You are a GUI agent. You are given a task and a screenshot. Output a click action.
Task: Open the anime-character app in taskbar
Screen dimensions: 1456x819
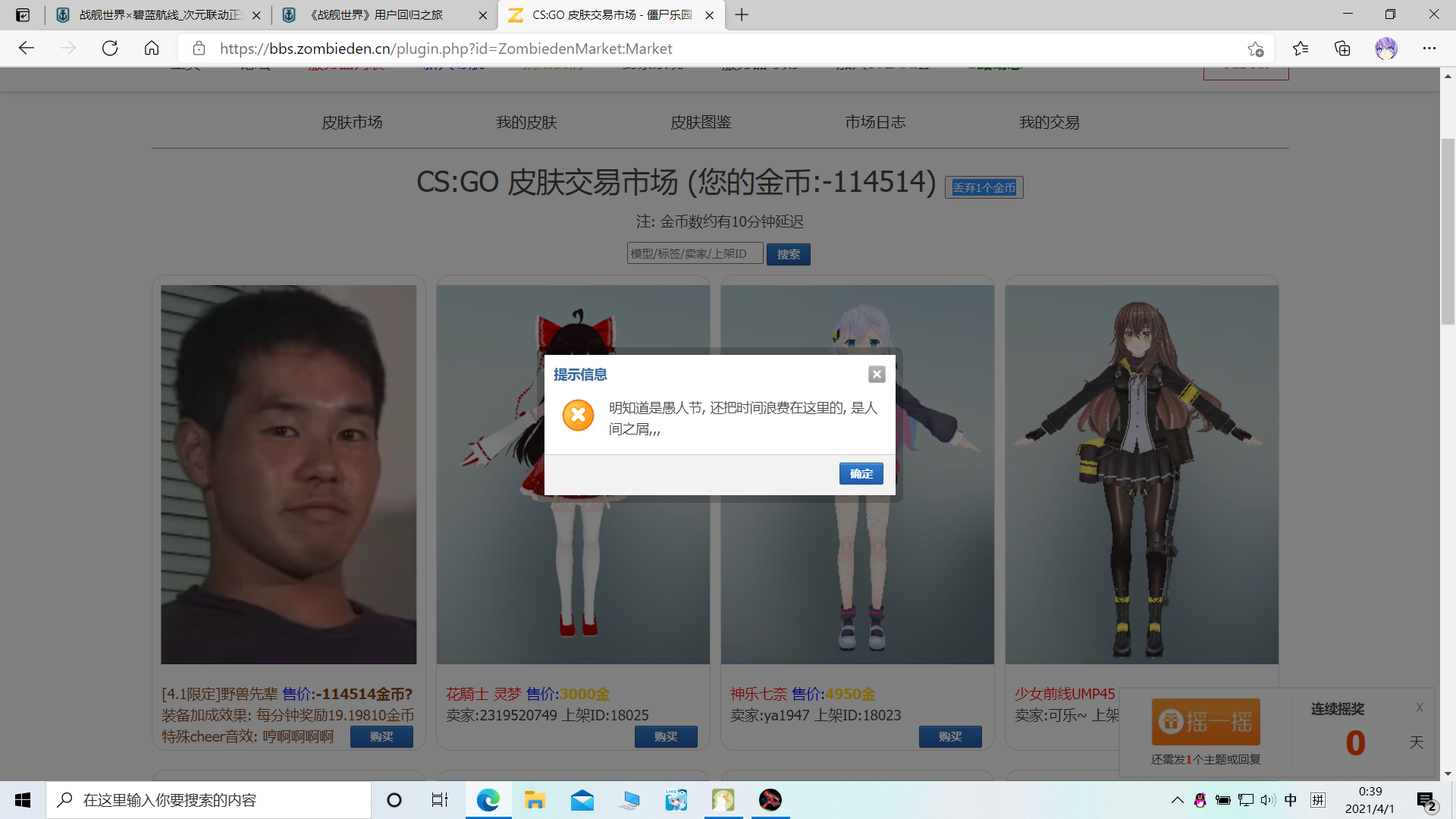676,800
